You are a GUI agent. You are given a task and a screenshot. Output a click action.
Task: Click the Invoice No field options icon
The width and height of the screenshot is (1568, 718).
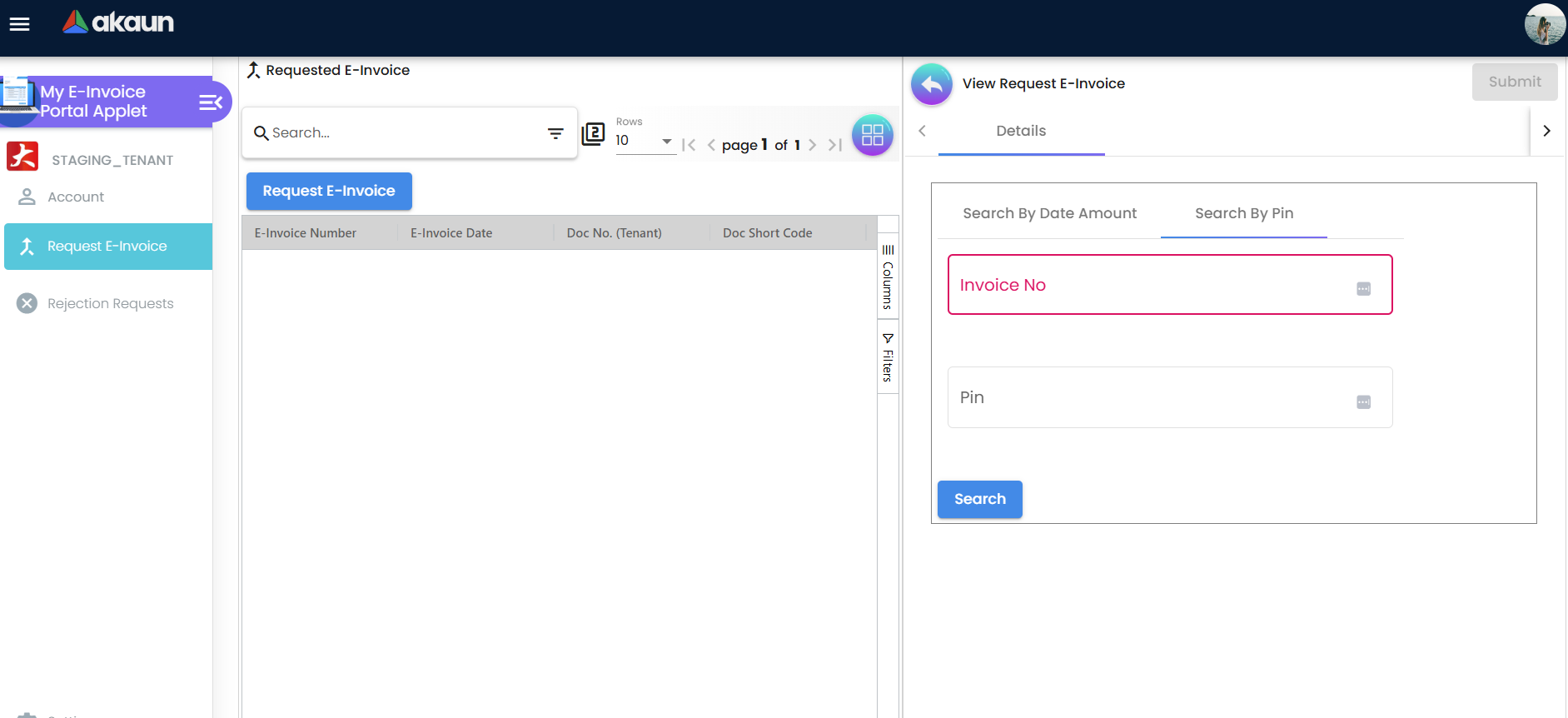pyautogui.click(x=1363, y=289)
